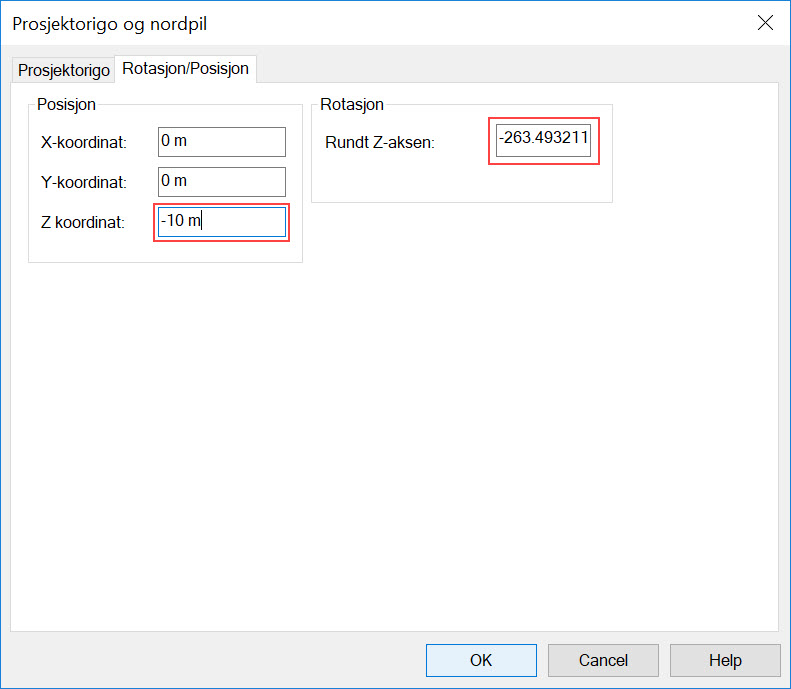Click the Rundt Z-aksen rotation field

tap(544, 143)
